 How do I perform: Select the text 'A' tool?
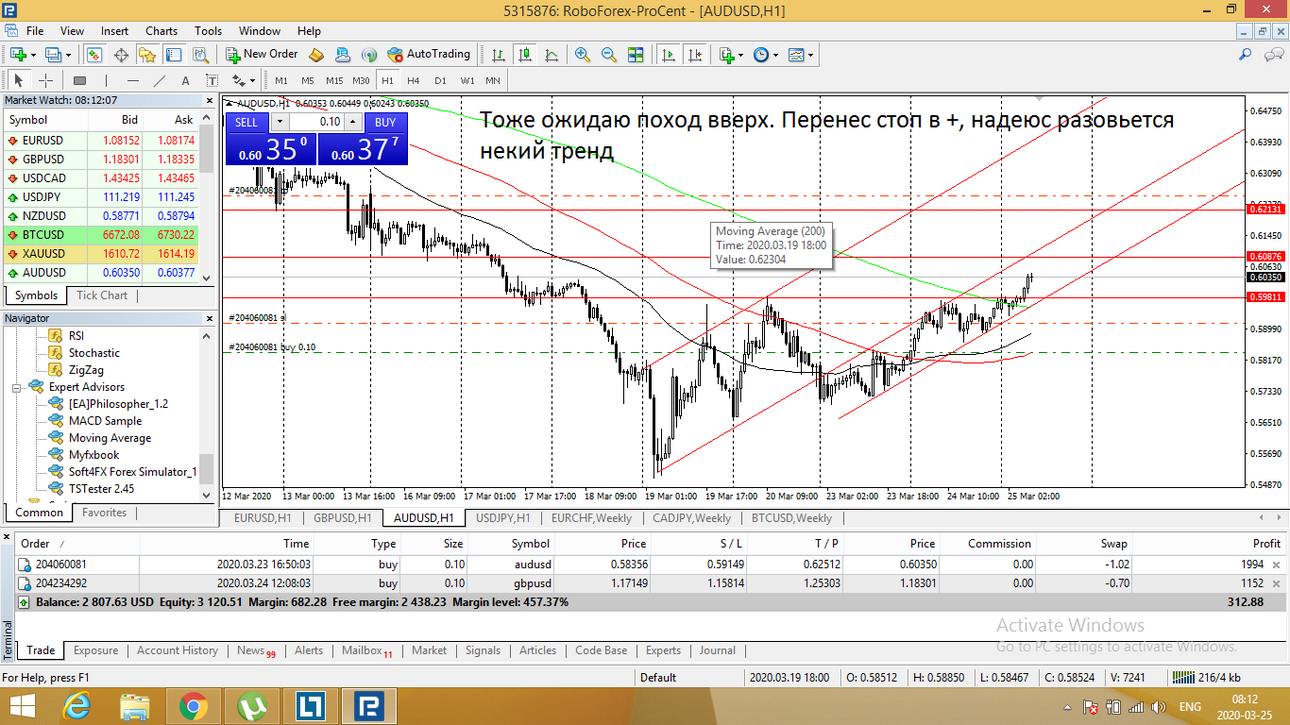pyautogui.click(x=185, y=80)
